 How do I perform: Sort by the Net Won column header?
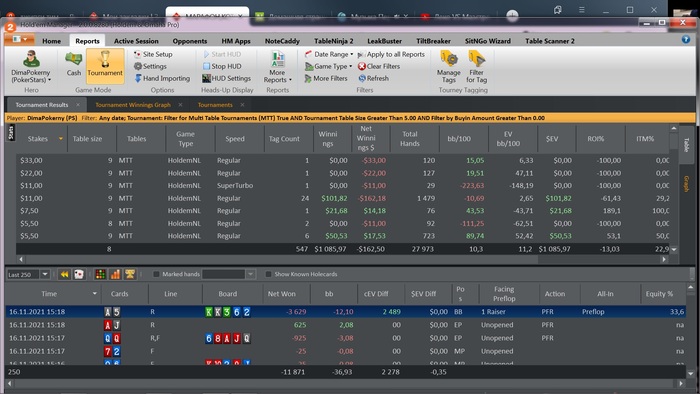pos(282,294)
